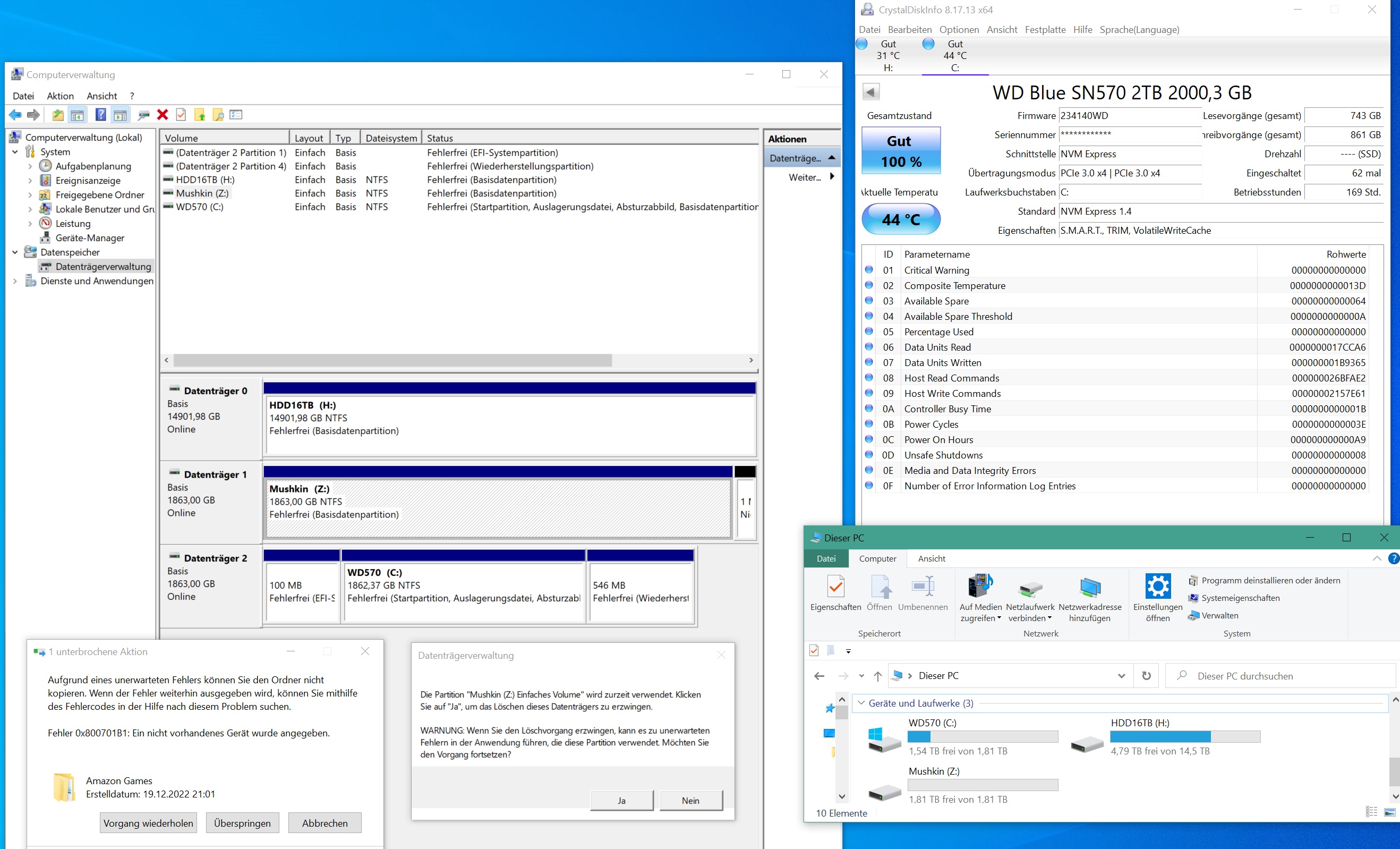1400x849 pixels.
Task: Toggle console tree show/hide toolbar button
Action: point(77,115)
